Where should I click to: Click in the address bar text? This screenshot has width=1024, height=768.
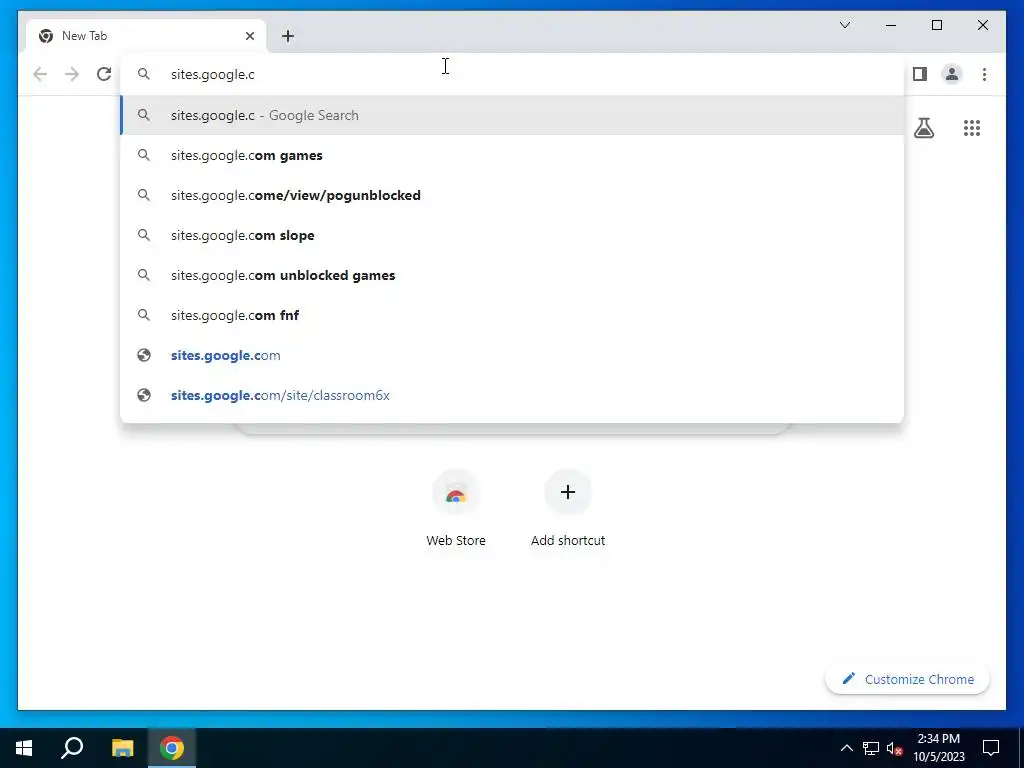point(213,74)
